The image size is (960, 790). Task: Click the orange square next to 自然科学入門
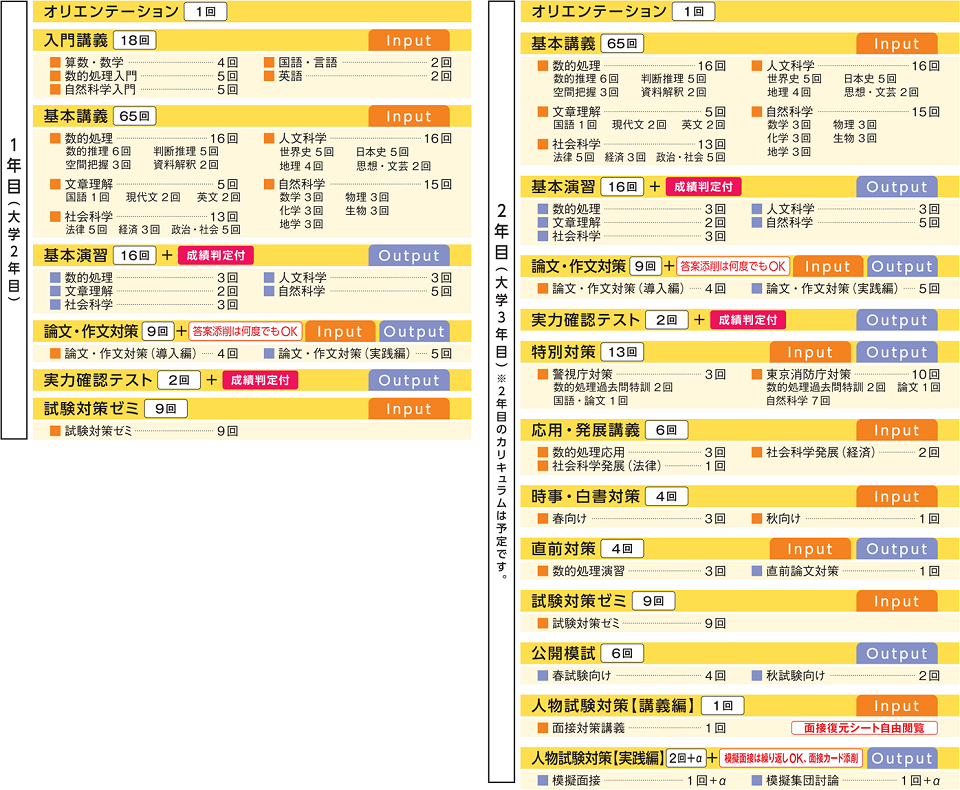56,89
